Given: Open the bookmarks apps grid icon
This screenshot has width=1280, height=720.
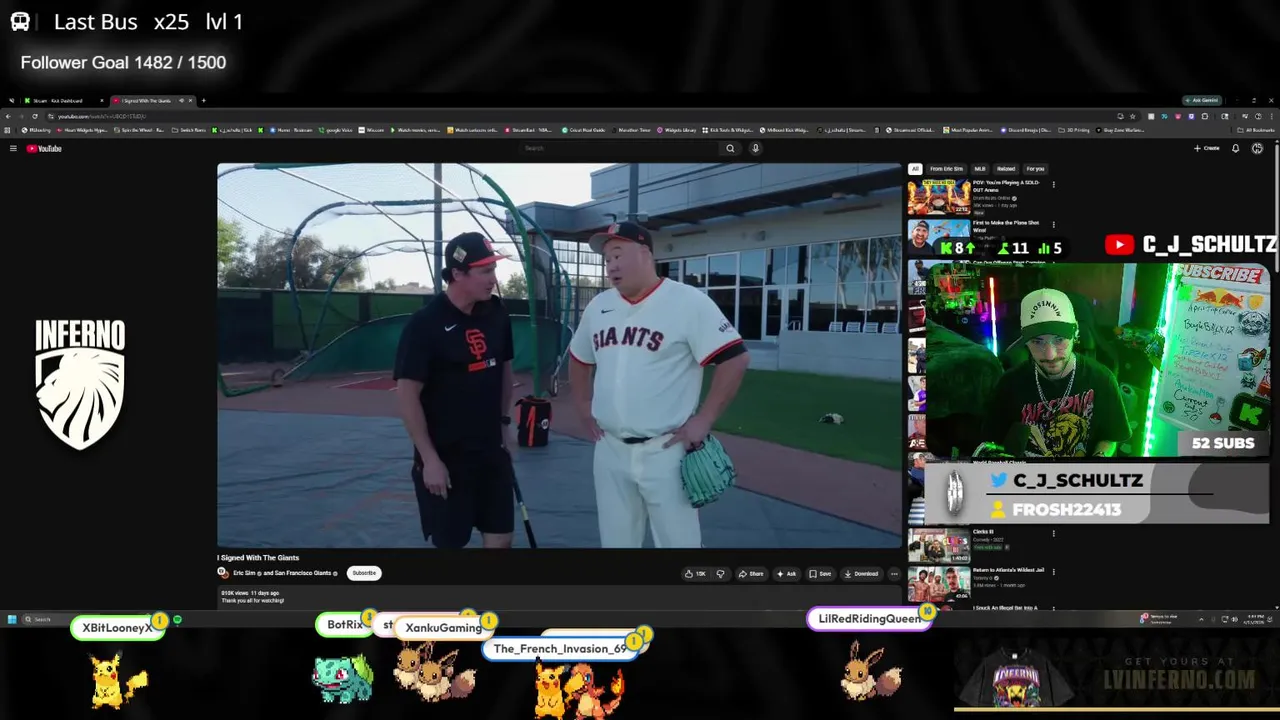Looking at the screenshot, I should (x=6, y=130).
